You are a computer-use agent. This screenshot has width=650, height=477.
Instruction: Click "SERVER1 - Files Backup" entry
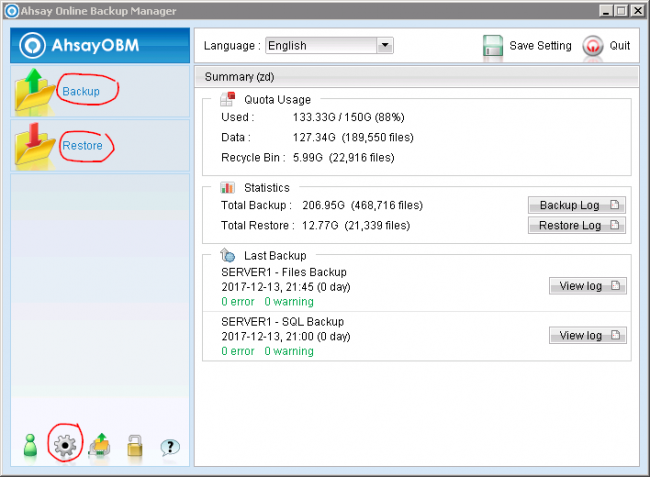point(284,272)
